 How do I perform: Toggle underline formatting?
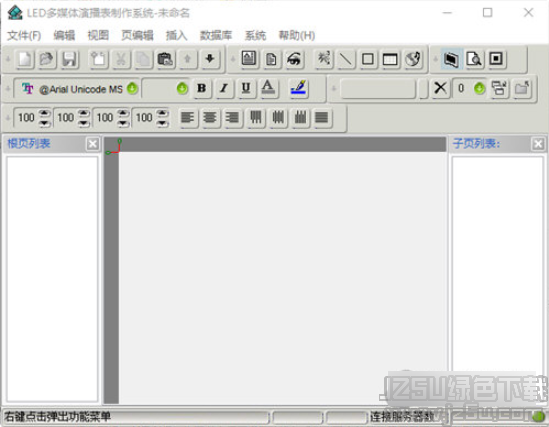[246, 88]
